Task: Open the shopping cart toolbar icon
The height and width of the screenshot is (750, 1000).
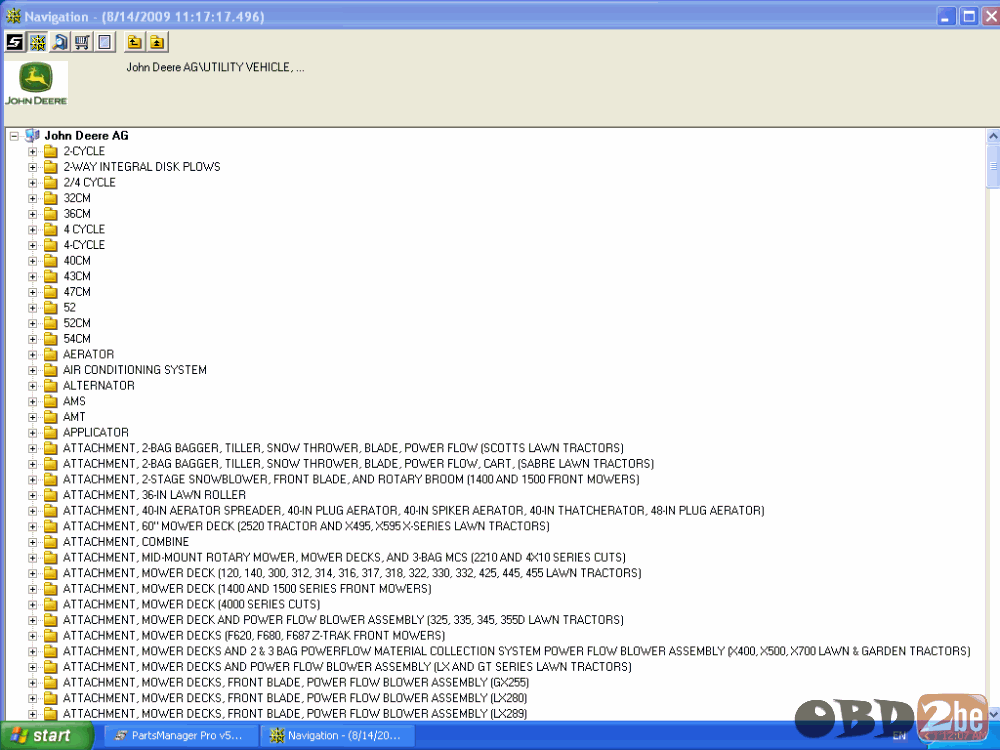Action: (x=82, y=43)
